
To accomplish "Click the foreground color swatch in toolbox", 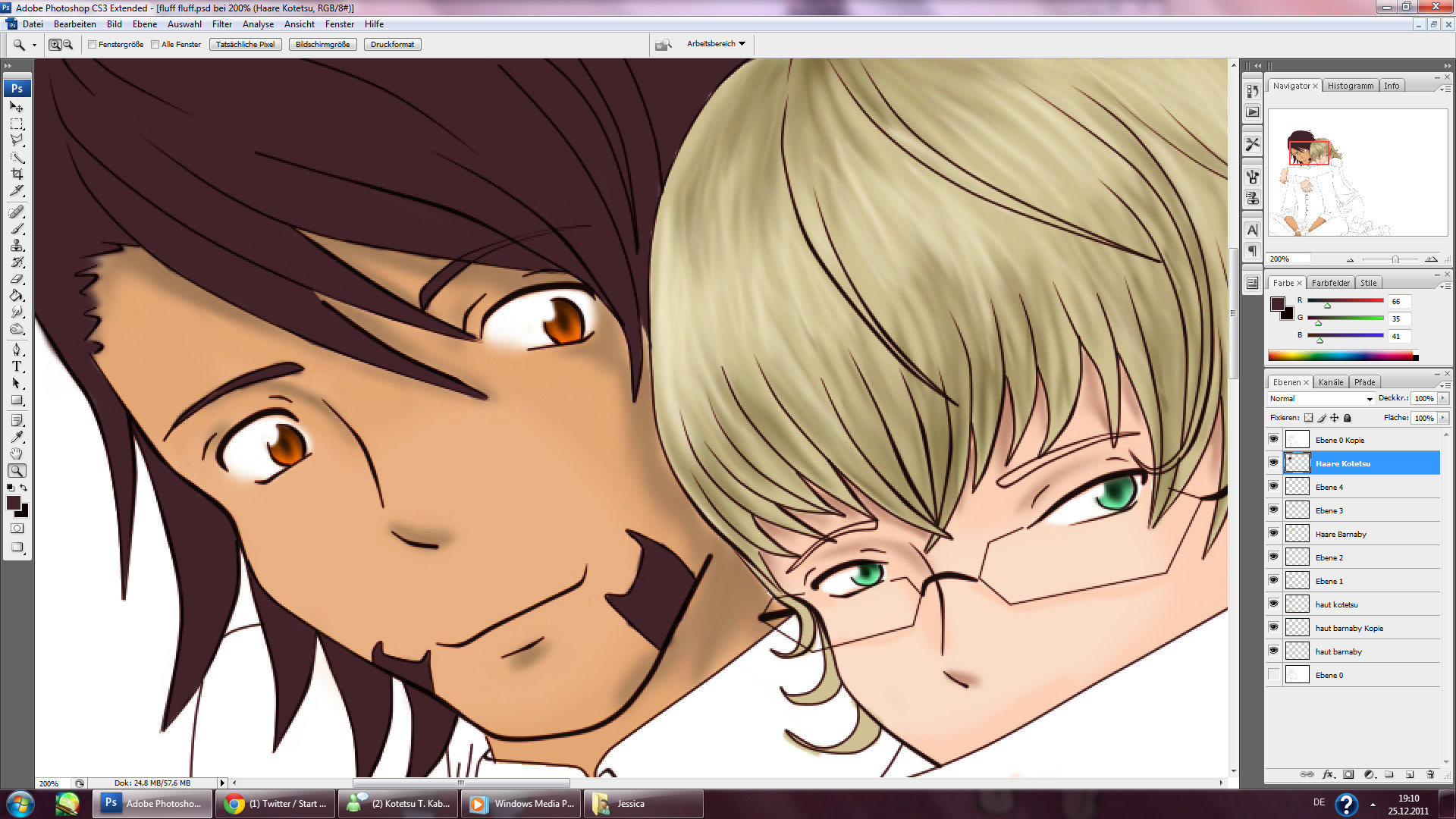I will 14,502.
